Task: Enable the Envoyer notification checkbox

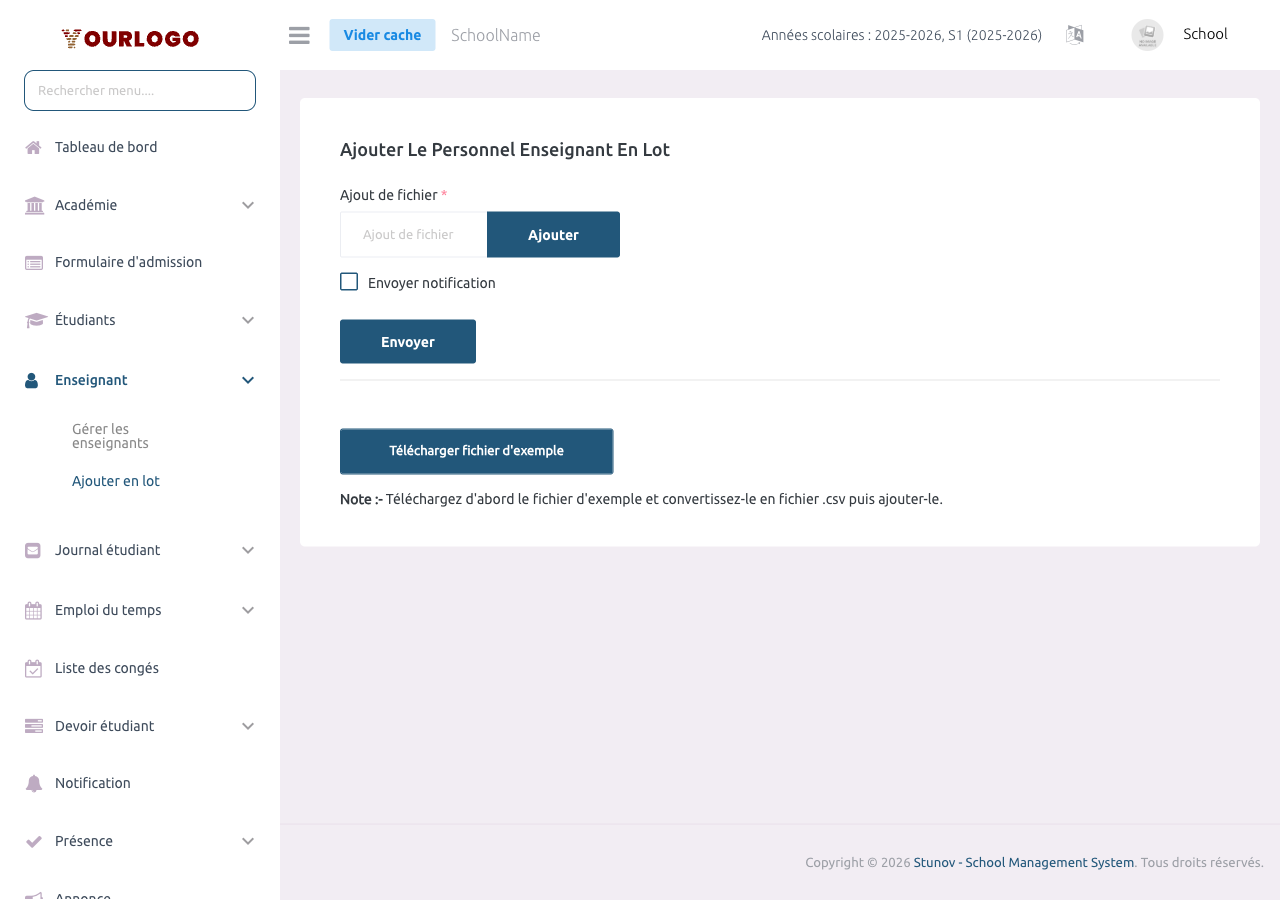Action: click(x=348, y=281)
